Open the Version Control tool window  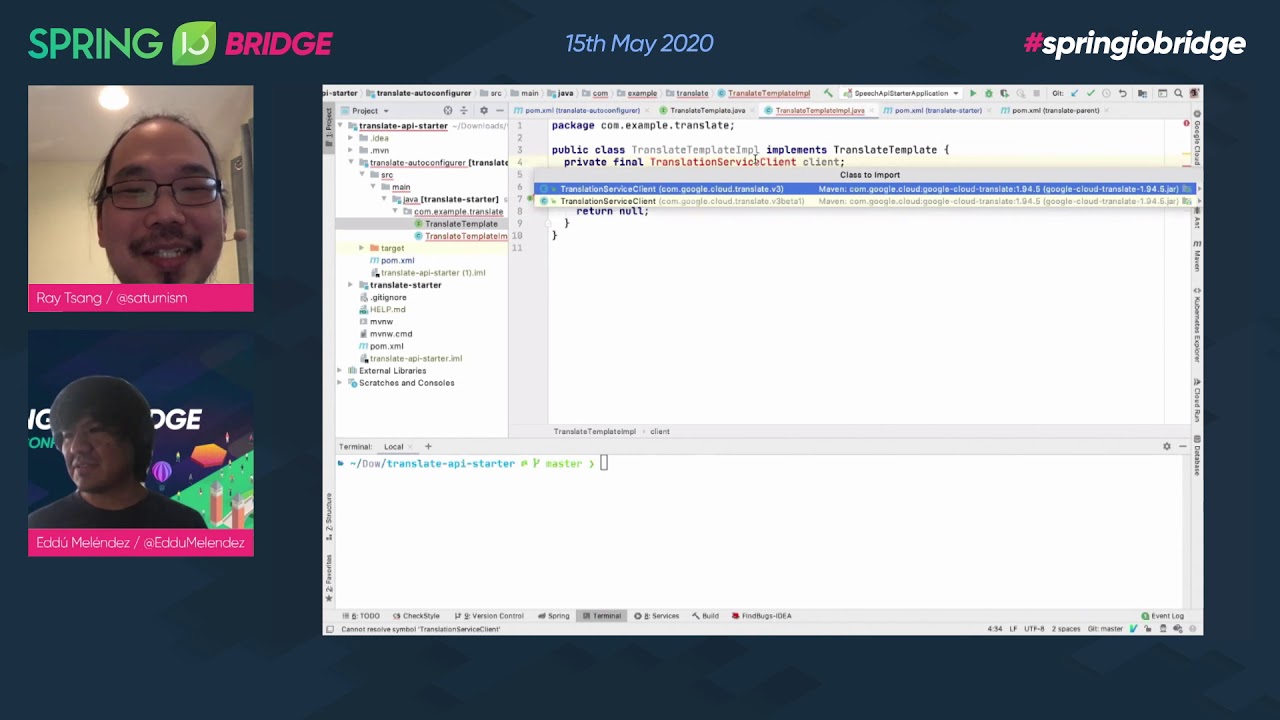pyautogui.click(x=489, y=616)
